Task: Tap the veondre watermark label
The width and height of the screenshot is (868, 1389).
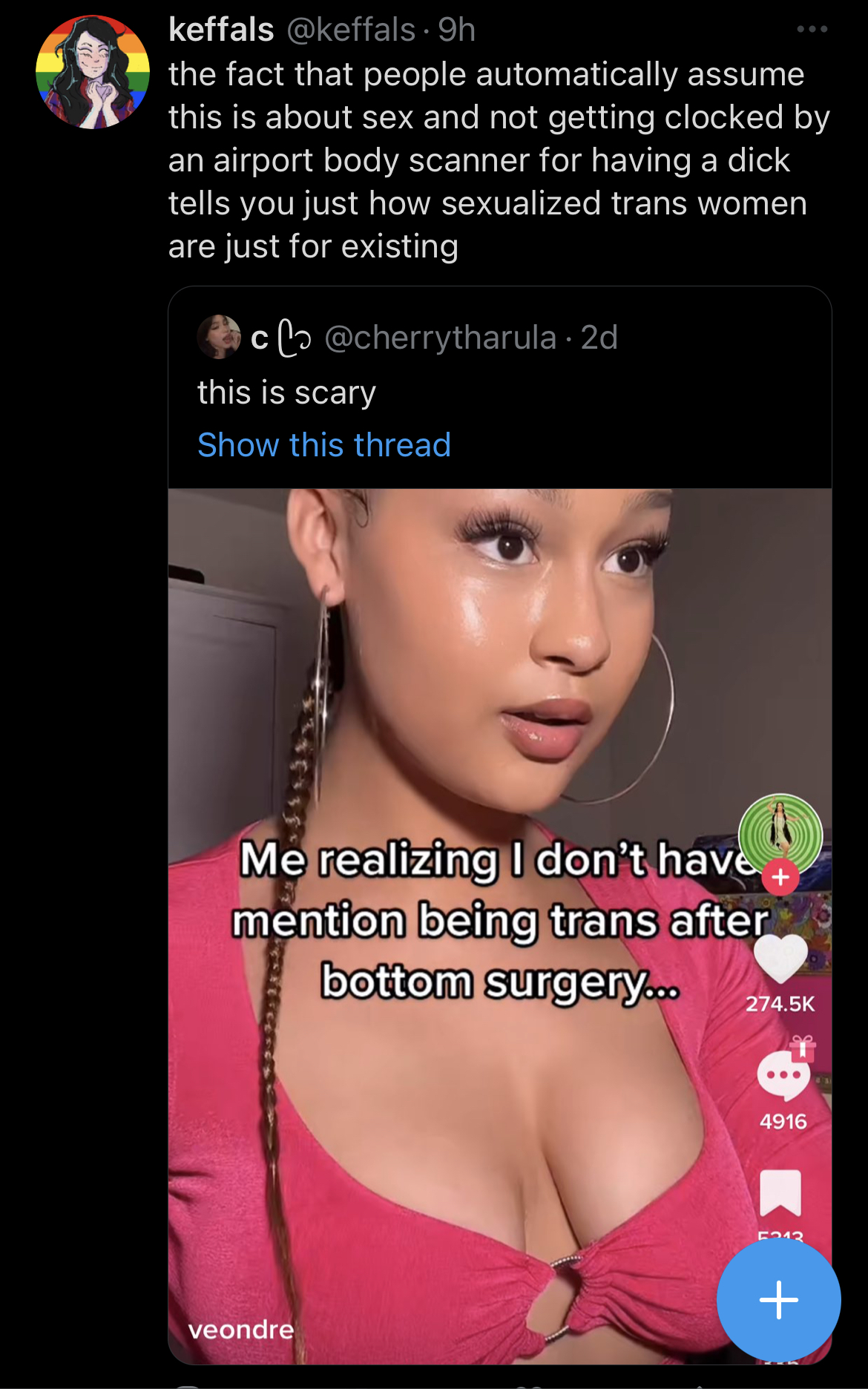Action: tap(241, 1330)
